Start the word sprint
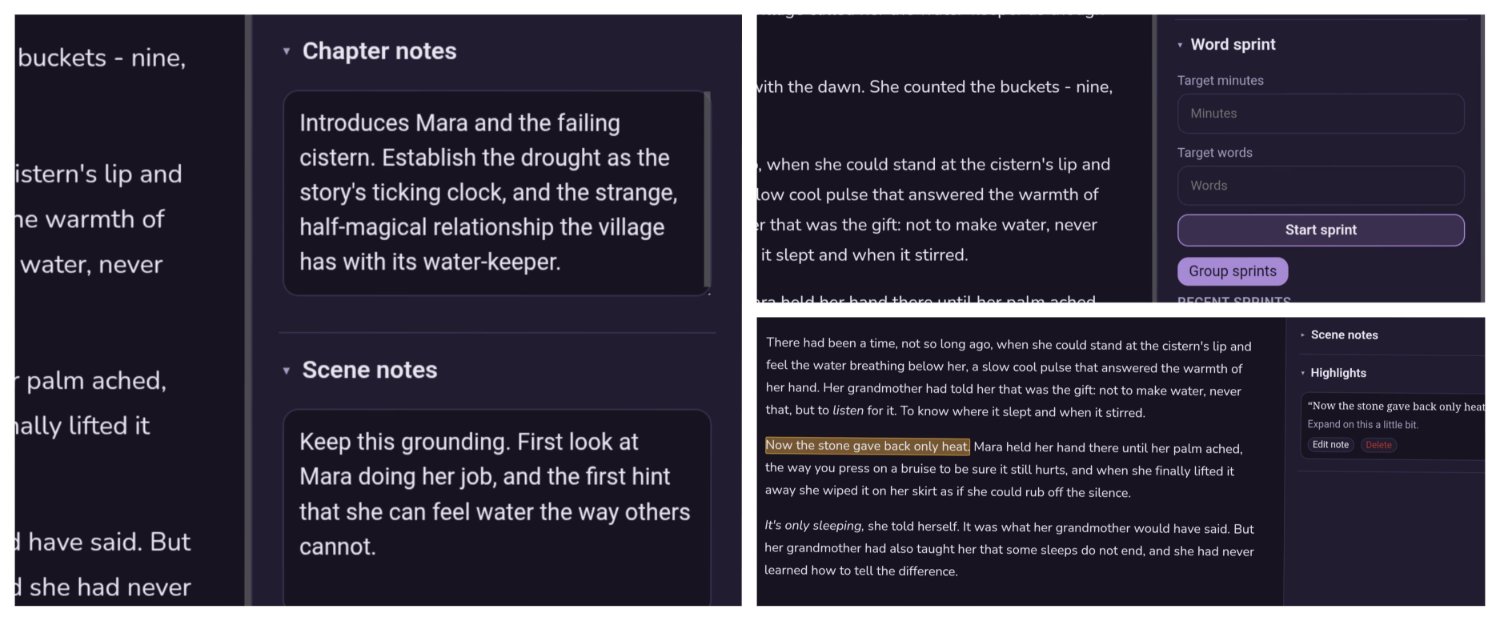This screenshot has width=1500, height=621. click(x=1320, y=230)
